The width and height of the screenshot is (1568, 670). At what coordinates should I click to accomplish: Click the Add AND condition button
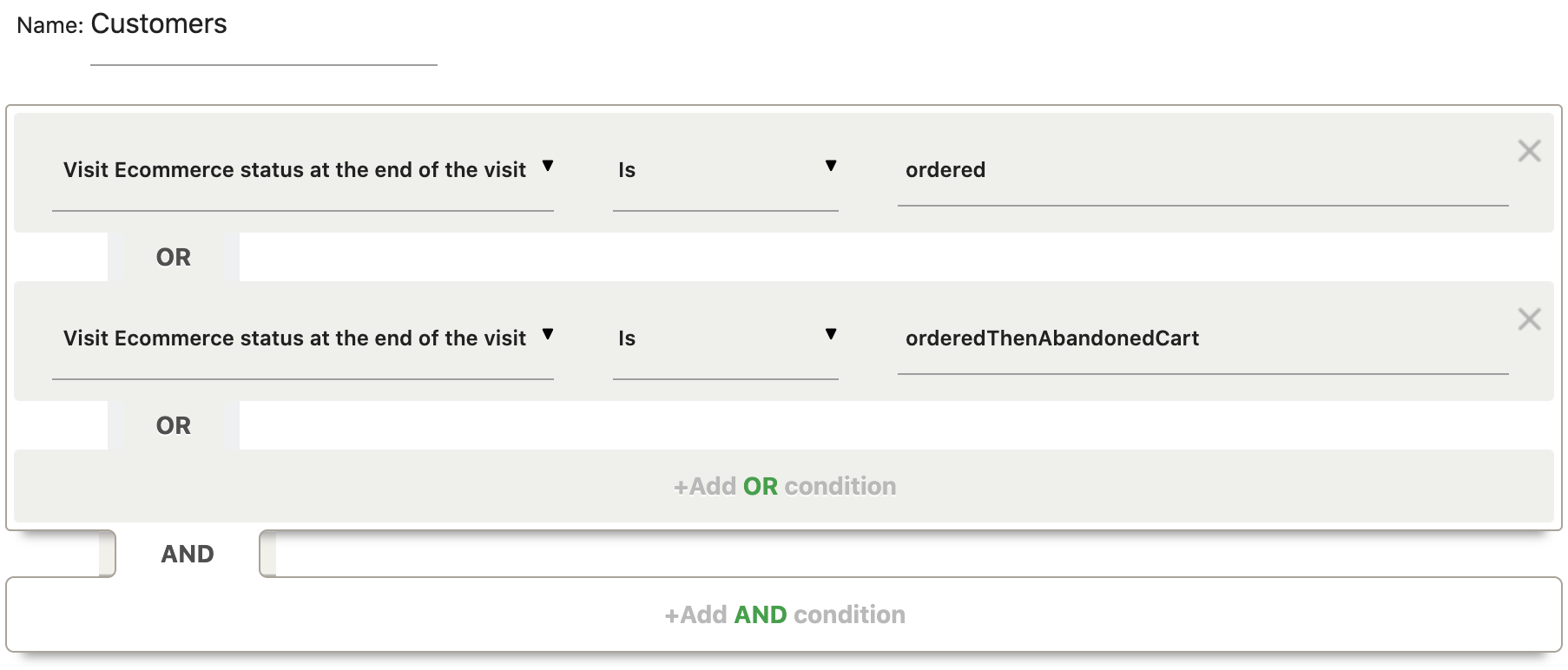pos(784,614)
